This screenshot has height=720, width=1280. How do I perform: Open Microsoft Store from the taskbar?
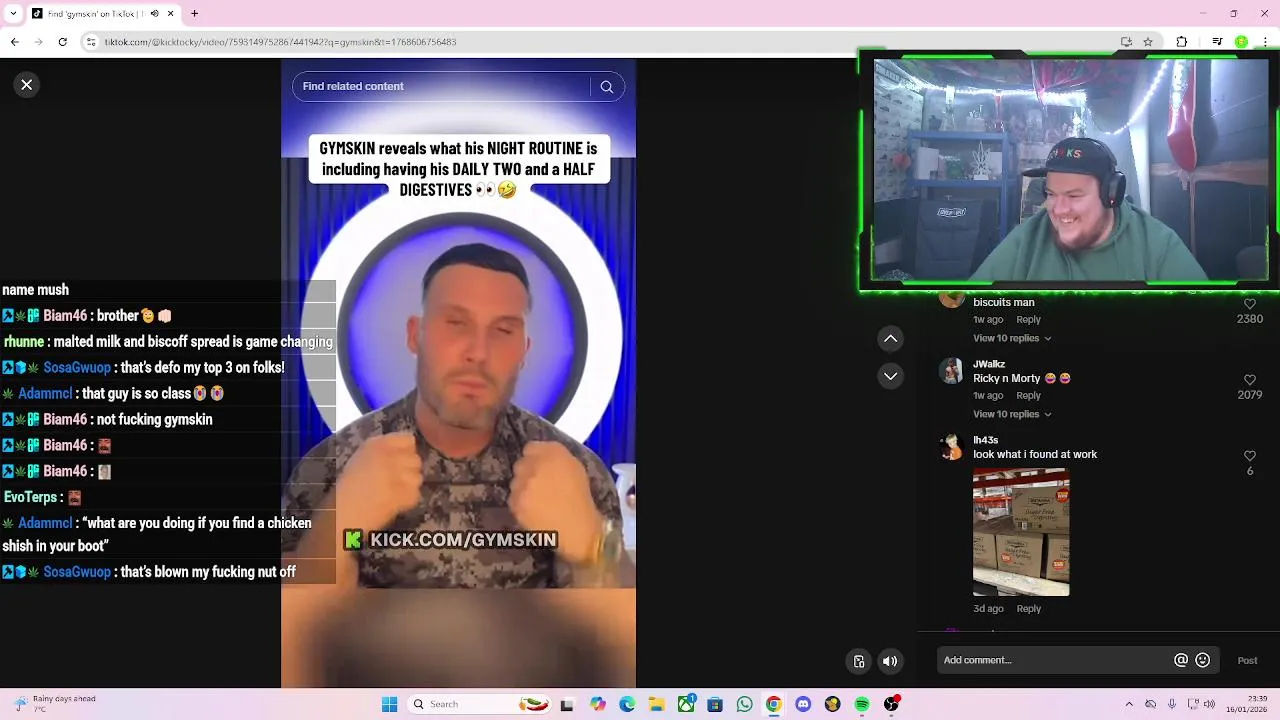point(715,705)
